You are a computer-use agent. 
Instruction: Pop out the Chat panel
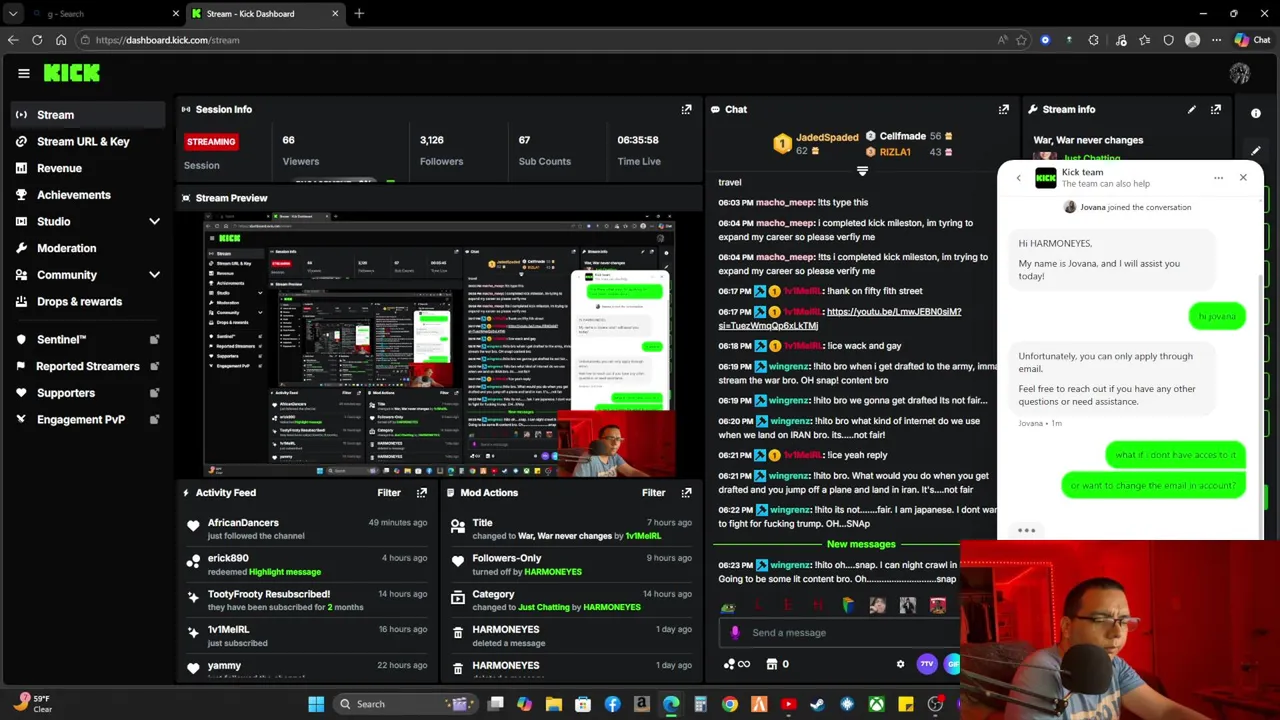click(x=1003, y=109)
